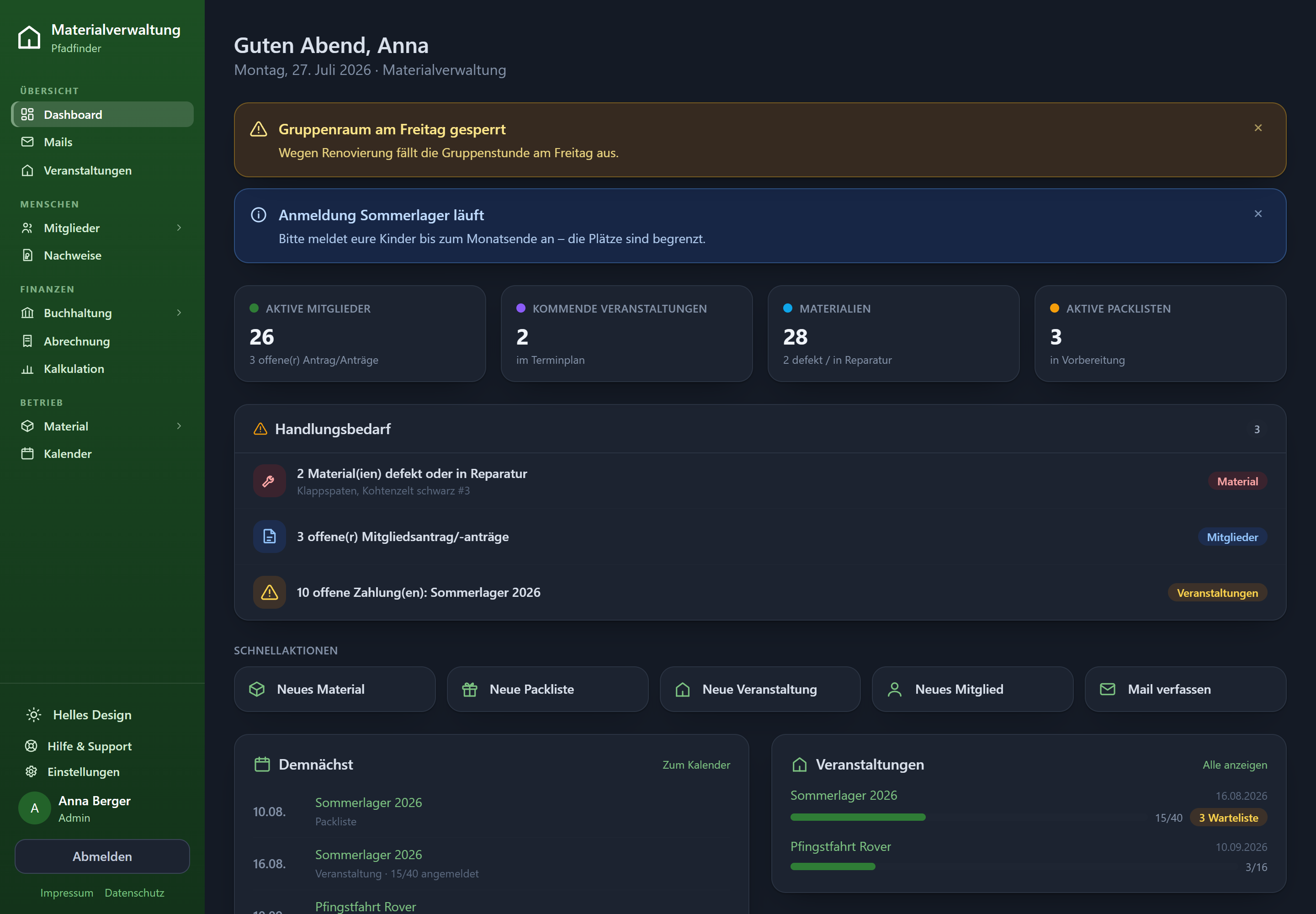Open the Impressum link
Image resolution: width=1316 pixels, height=914 pixels.
pyautogui.click(x=67, y=893)
